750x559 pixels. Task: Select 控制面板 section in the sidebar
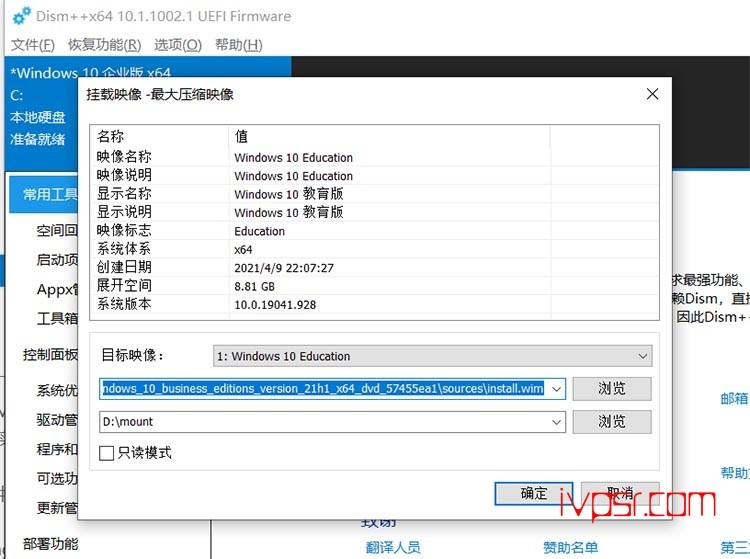pyautogui.click(x=50, y=354)
